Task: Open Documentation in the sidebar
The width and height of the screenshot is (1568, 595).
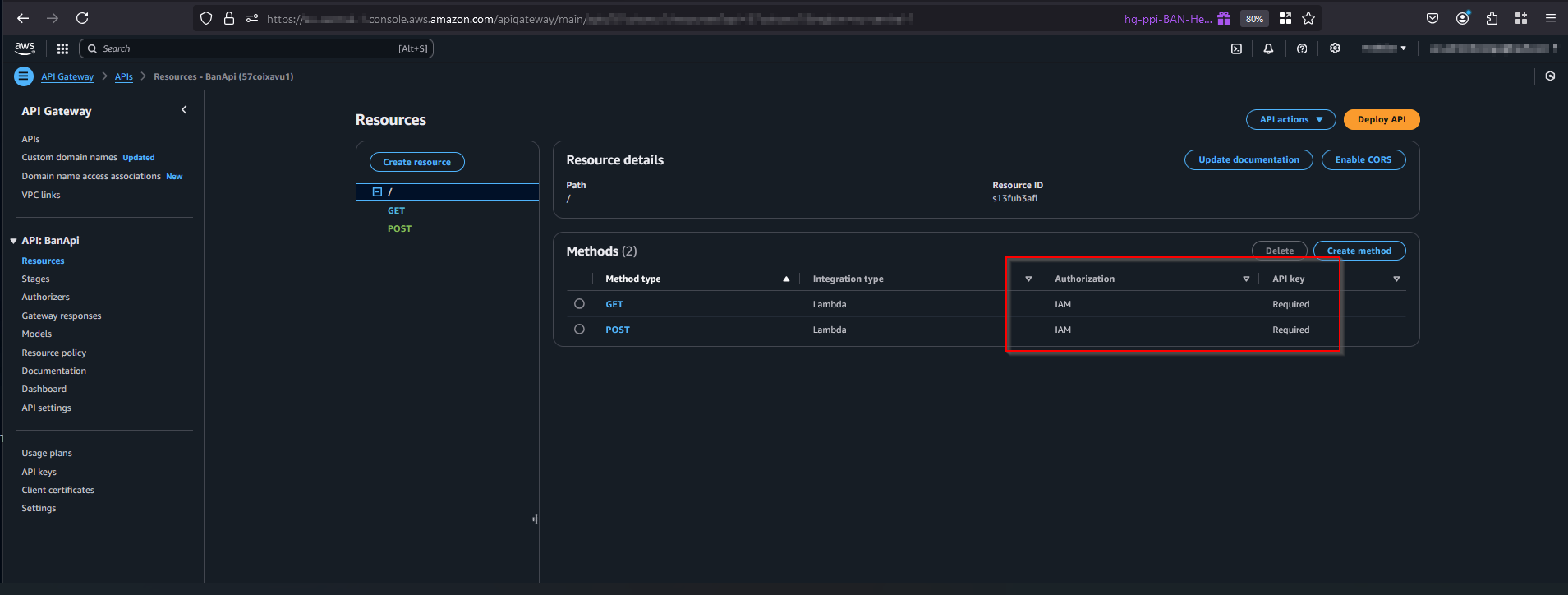Action: pos(53,371)
